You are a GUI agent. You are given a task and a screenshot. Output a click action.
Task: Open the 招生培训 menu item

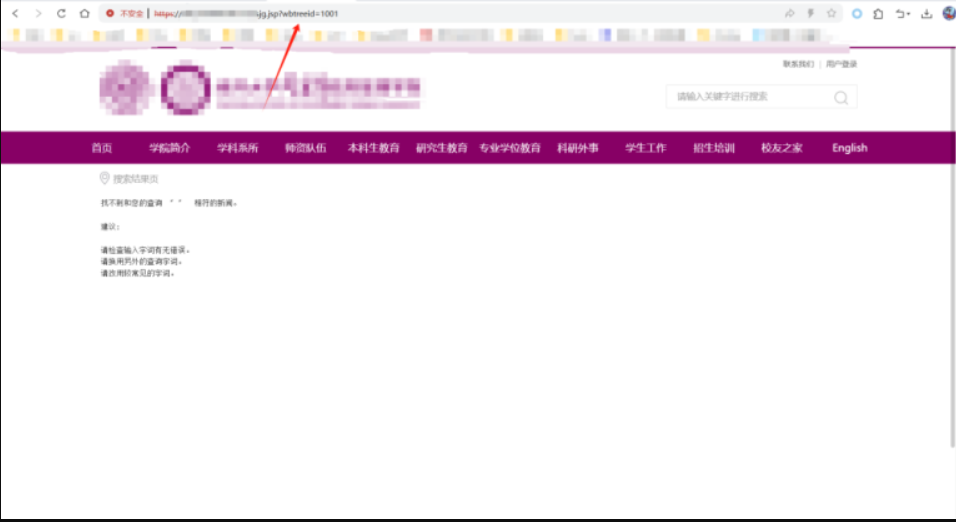point(713,148)
